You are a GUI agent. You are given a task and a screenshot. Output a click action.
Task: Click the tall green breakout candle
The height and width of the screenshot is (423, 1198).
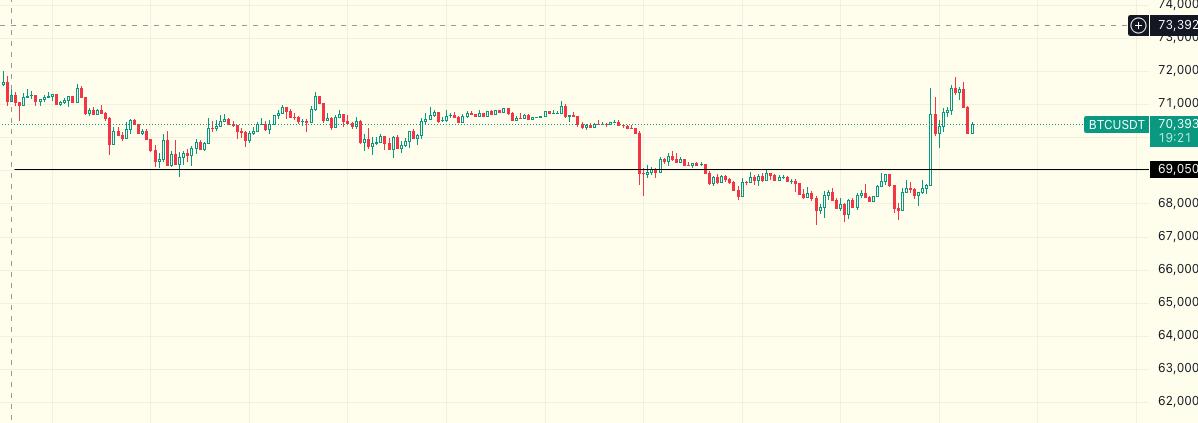930,150
